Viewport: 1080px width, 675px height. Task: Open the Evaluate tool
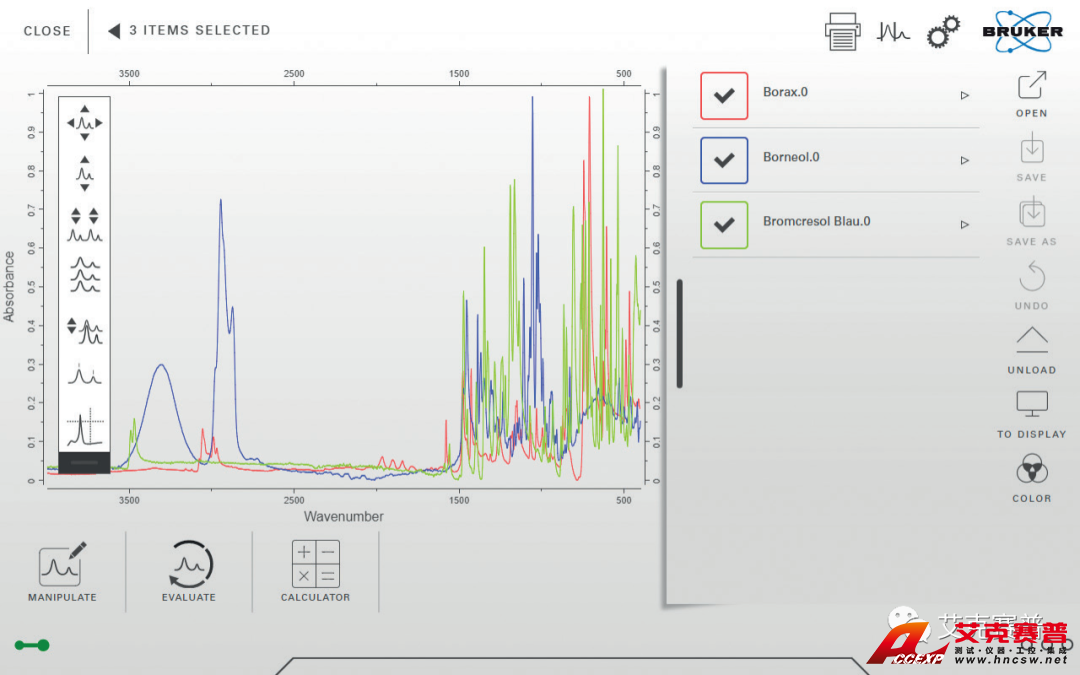click(189, 565)
